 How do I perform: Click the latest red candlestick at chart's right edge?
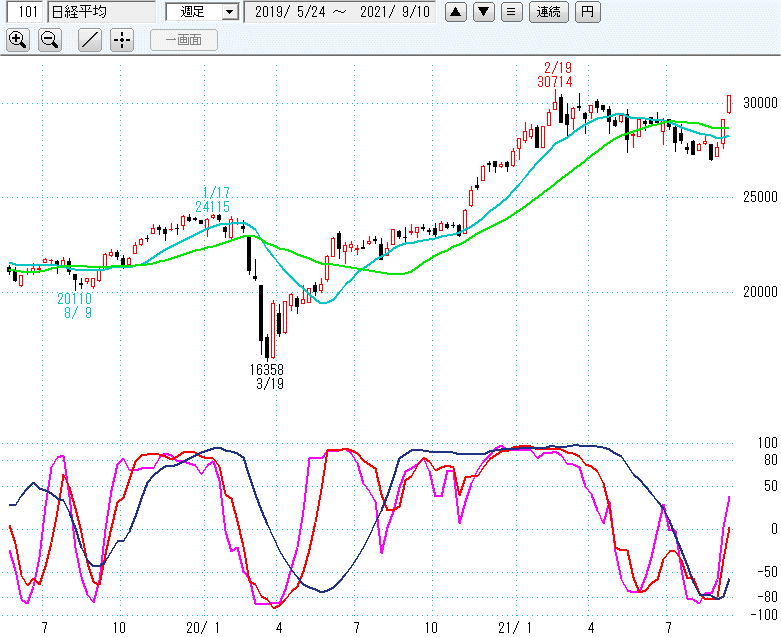(729, 103)
